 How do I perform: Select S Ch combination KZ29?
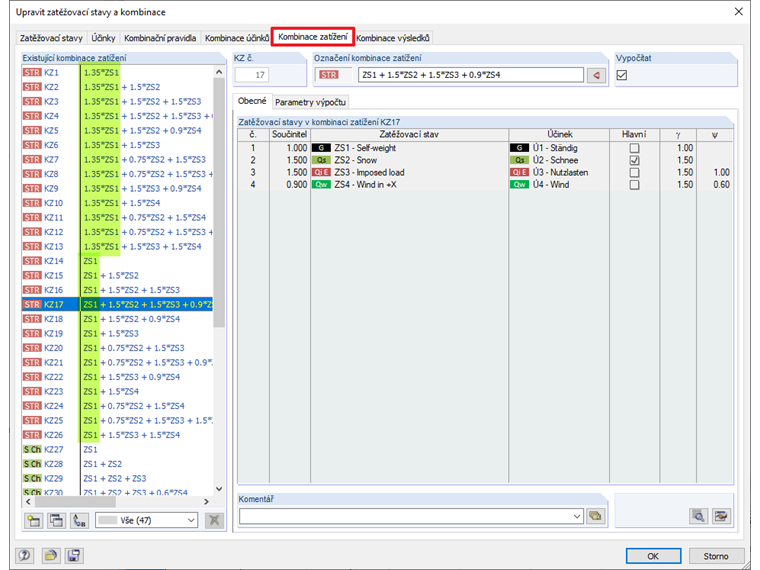[x=117, y=478]
